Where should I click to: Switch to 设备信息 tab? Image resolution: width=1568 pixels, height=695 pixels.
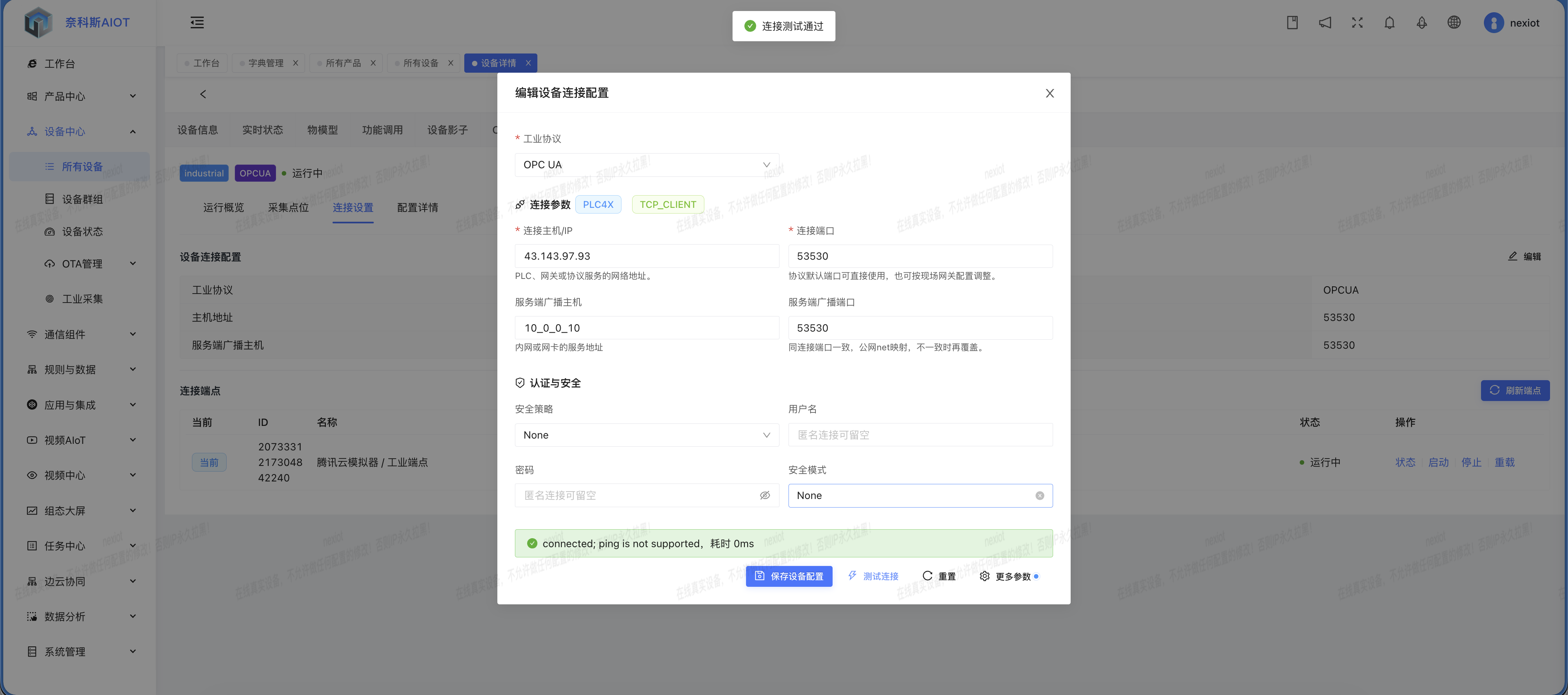click(x=197, y=129)
